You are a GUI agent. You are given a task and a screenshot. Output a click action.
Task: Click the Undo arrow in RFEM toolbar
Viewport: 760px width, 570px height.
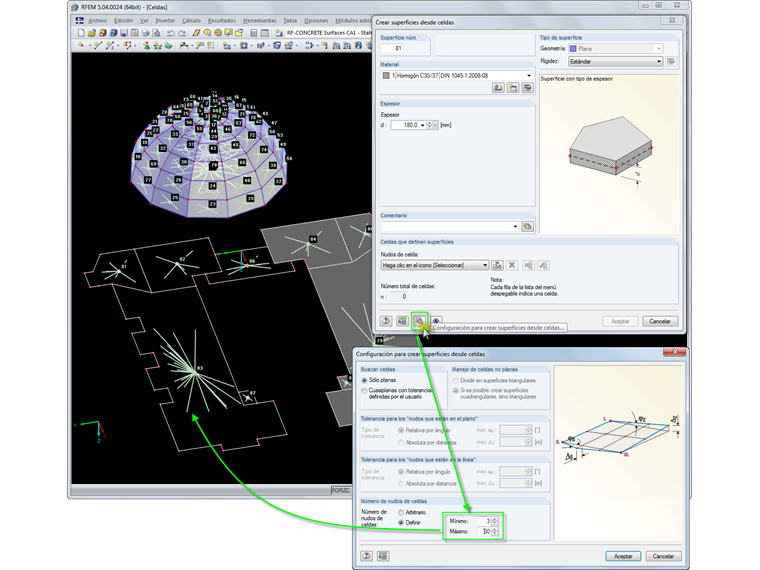tap(171, 33)
